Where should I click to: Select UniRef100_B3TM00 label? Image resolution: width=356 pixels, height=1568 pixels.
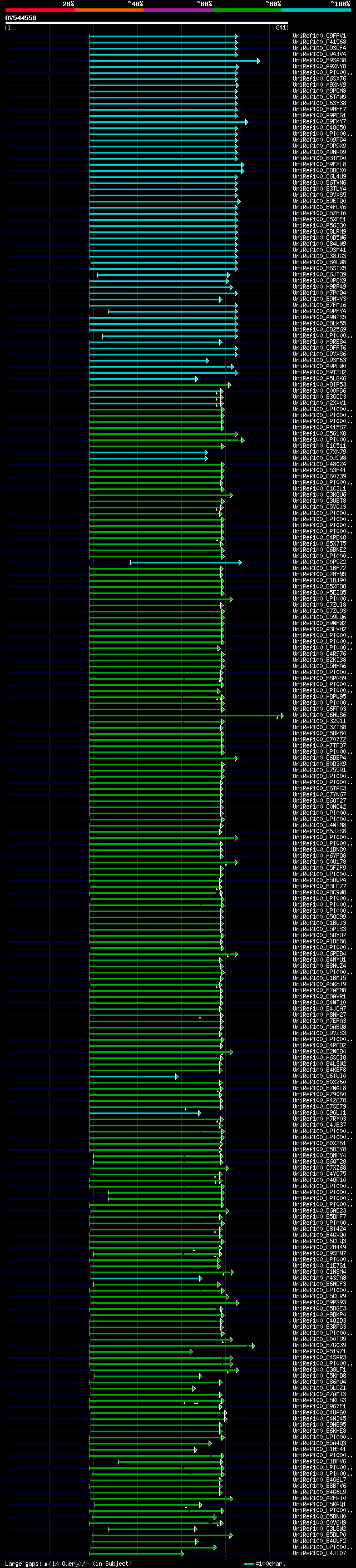tap(319, 159)
